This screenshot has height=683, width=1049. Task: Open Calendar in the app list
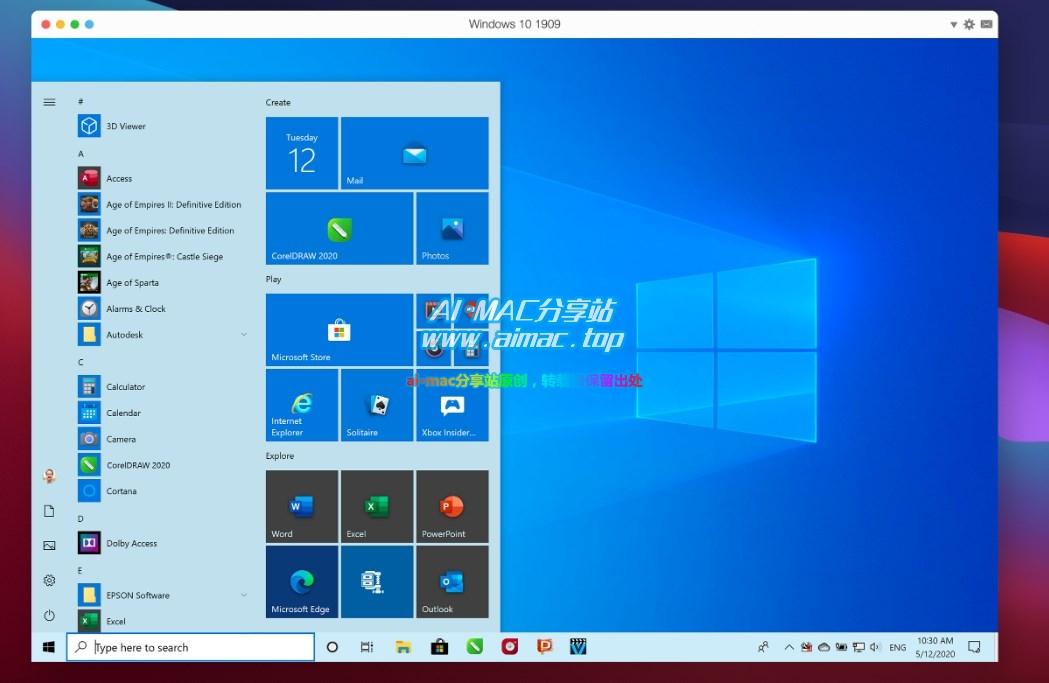(x=161, y=413)
